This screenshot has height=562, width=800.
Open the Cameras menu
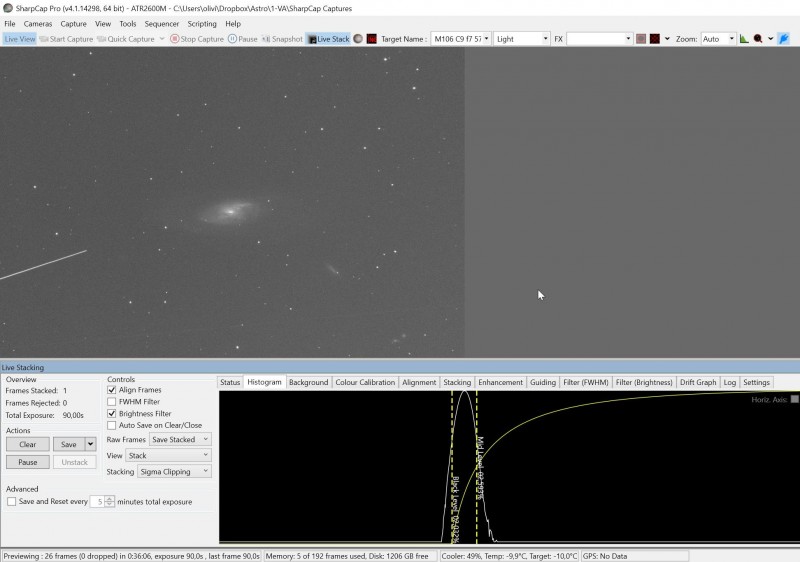pyautogui.click(x=38, y=23)
